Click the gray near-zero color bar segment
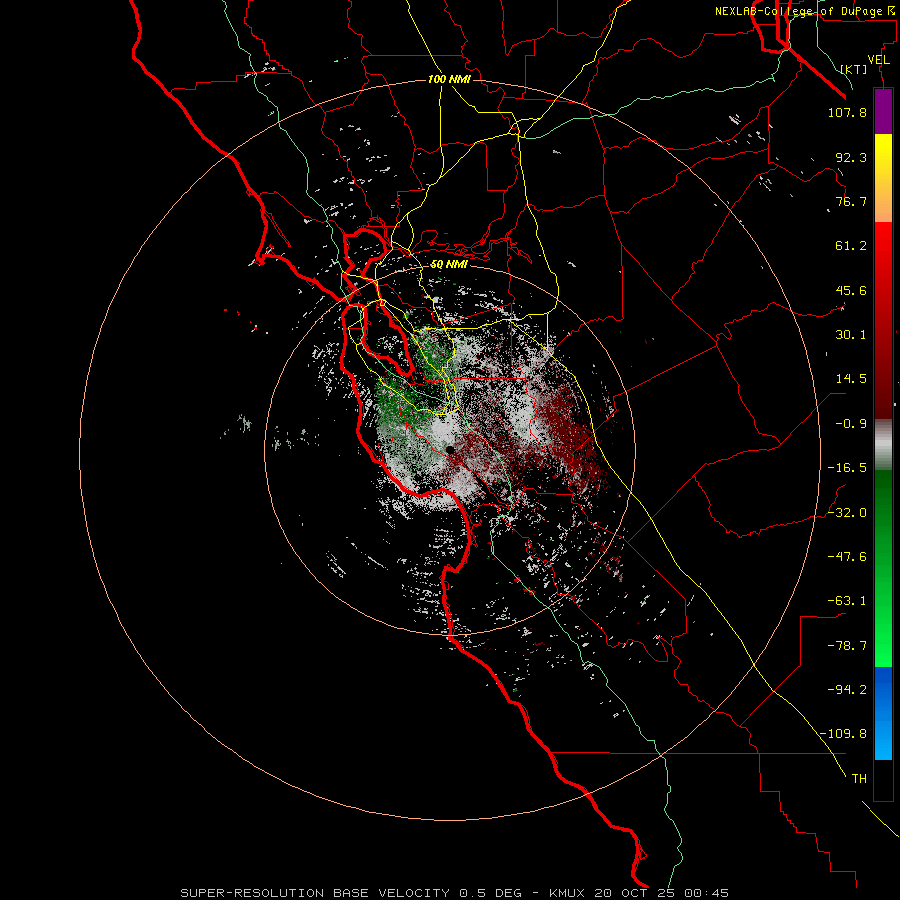 pyautogui.click(x=883, y=445)
